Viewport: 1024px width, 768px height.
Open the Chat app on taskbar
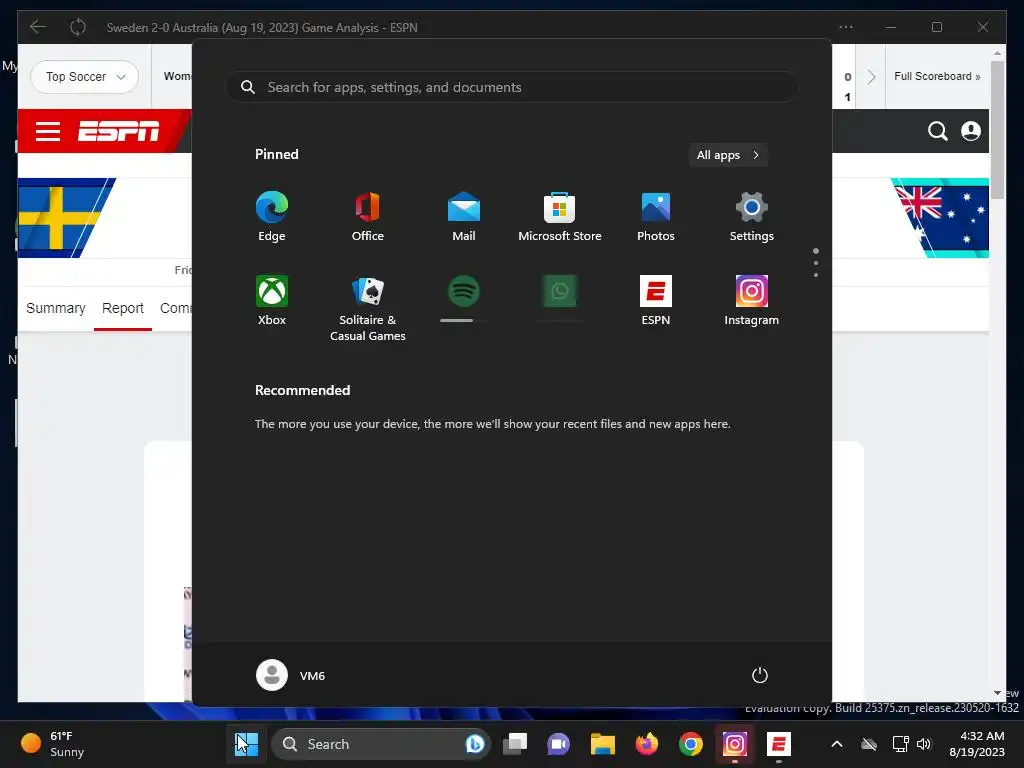coord(558,744)
